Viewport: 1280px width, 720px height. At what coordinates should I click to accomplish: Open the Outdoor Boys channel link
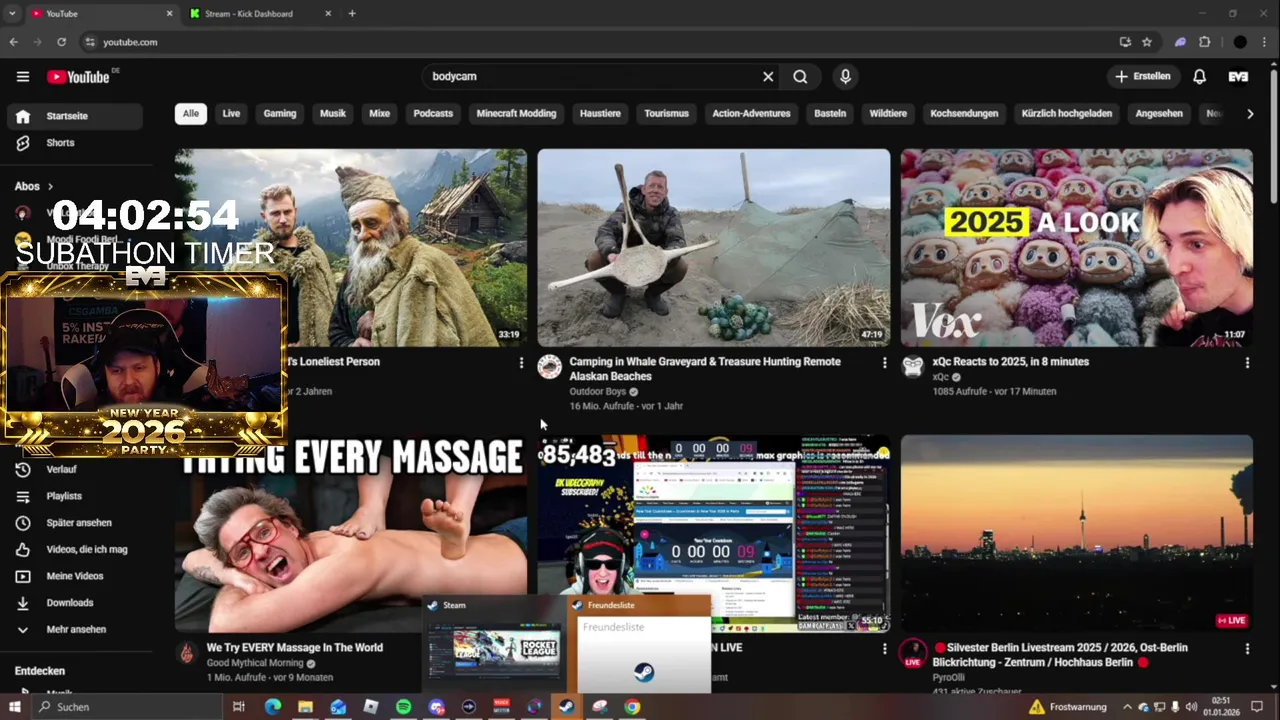click(x=598, y=392)
